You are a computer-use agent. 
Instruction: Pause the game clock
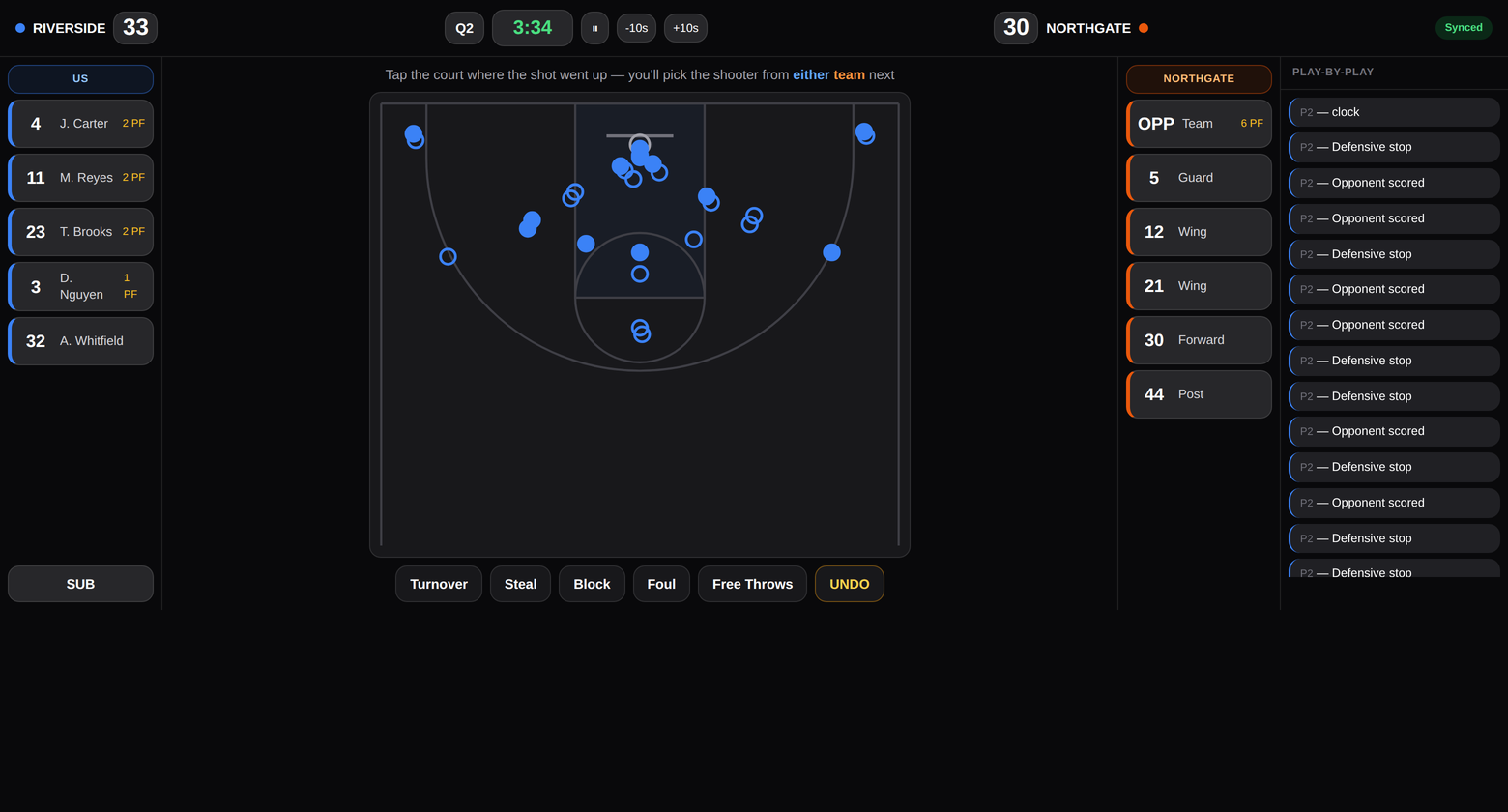click(x=594, y=28)
